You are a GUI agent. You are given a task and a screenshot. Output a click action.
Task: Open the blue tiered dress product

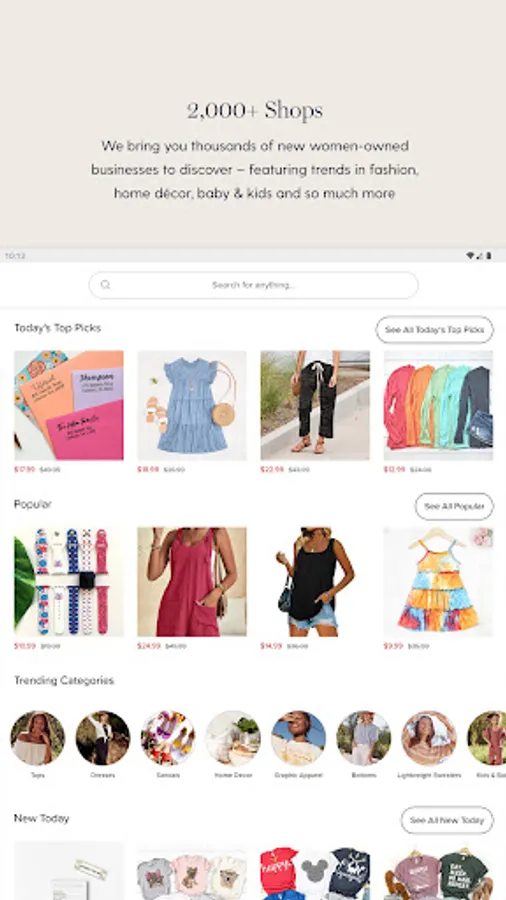coord(192,405)
